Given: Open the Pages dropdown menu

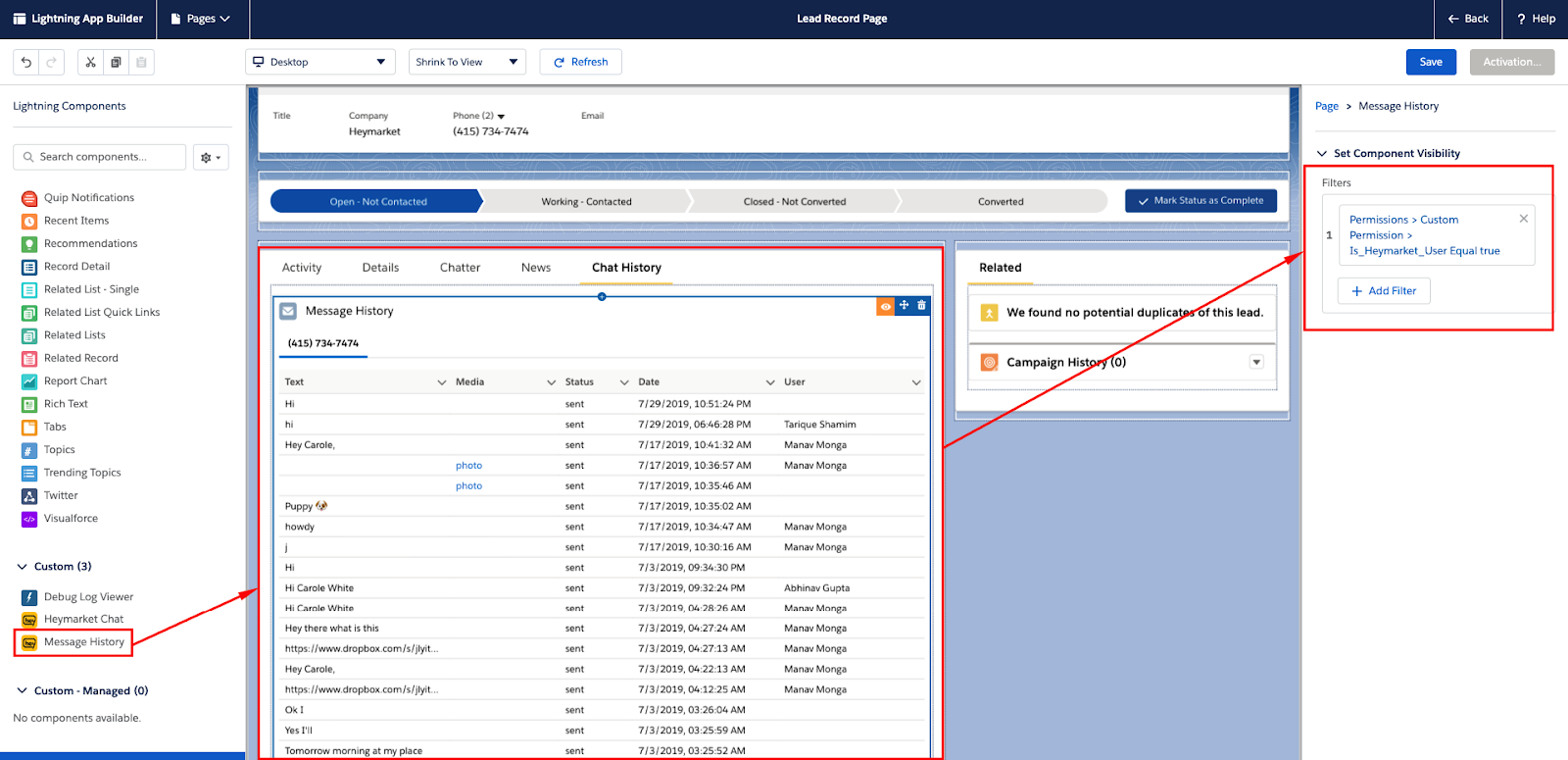Looking at the screenshot, I should [201, 19].
